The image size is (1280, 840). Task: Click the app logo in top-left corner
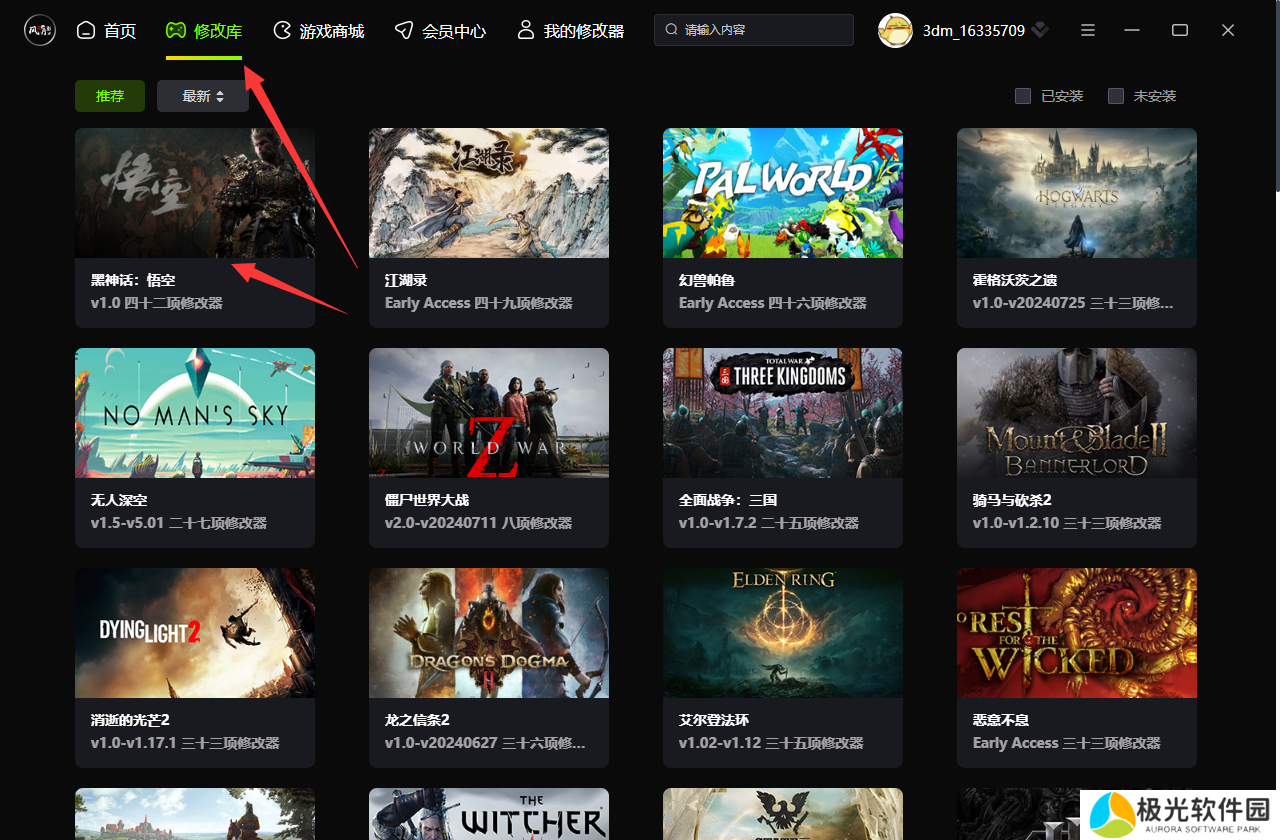(40, 30)
